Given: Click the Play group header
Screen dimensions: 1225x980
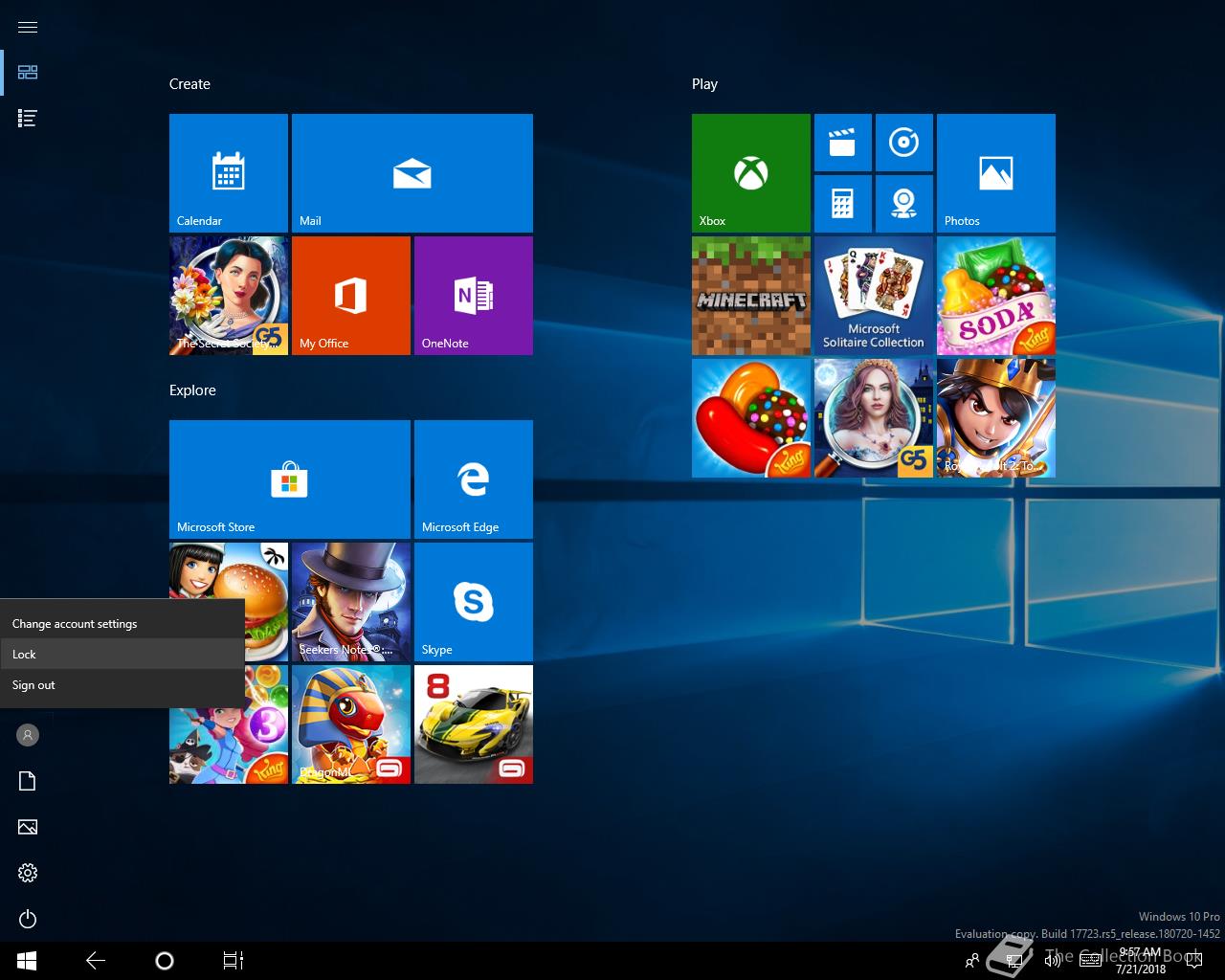Looking at the screenshot, I should tap(704, 84).
